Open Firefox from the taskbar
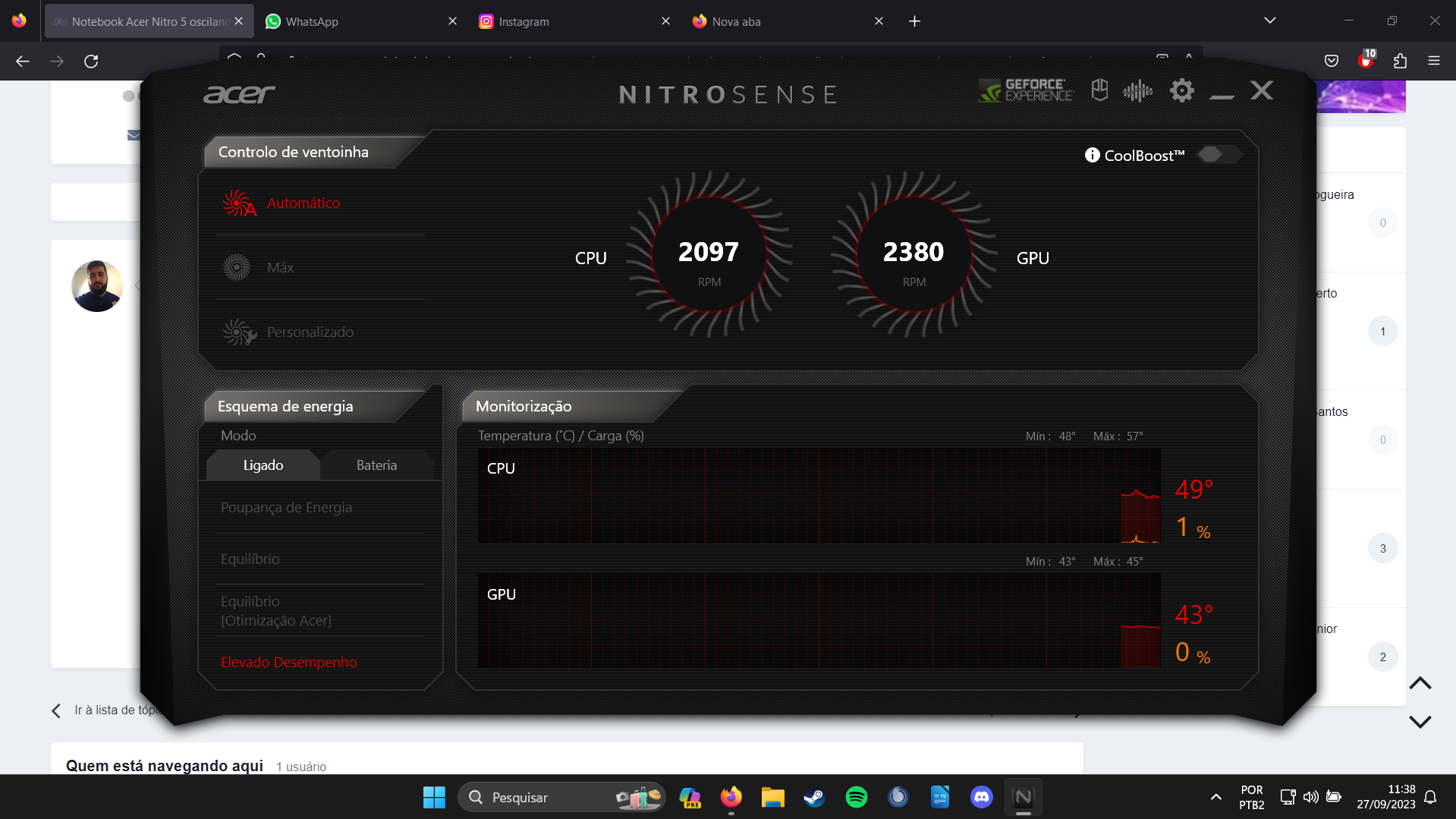1456x819 pixels. pyautogui.click(x=731, y=797)
